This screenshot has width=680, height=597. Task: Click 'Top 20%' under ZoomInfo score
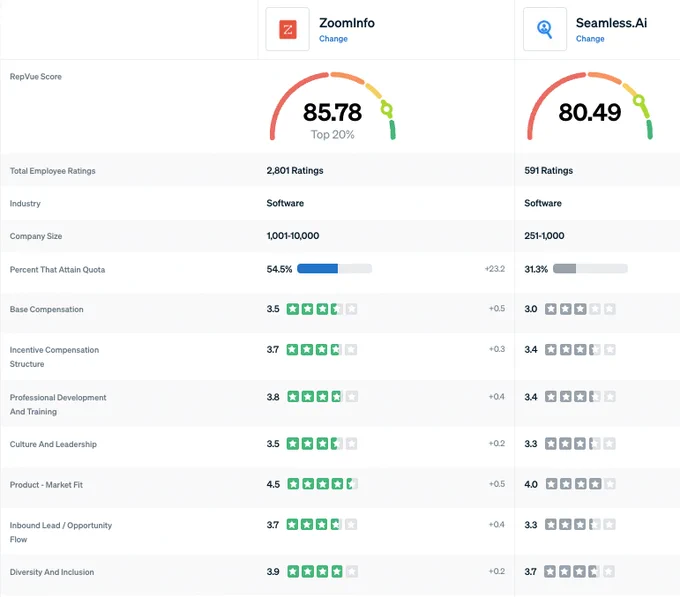click(x=332, y=134)
